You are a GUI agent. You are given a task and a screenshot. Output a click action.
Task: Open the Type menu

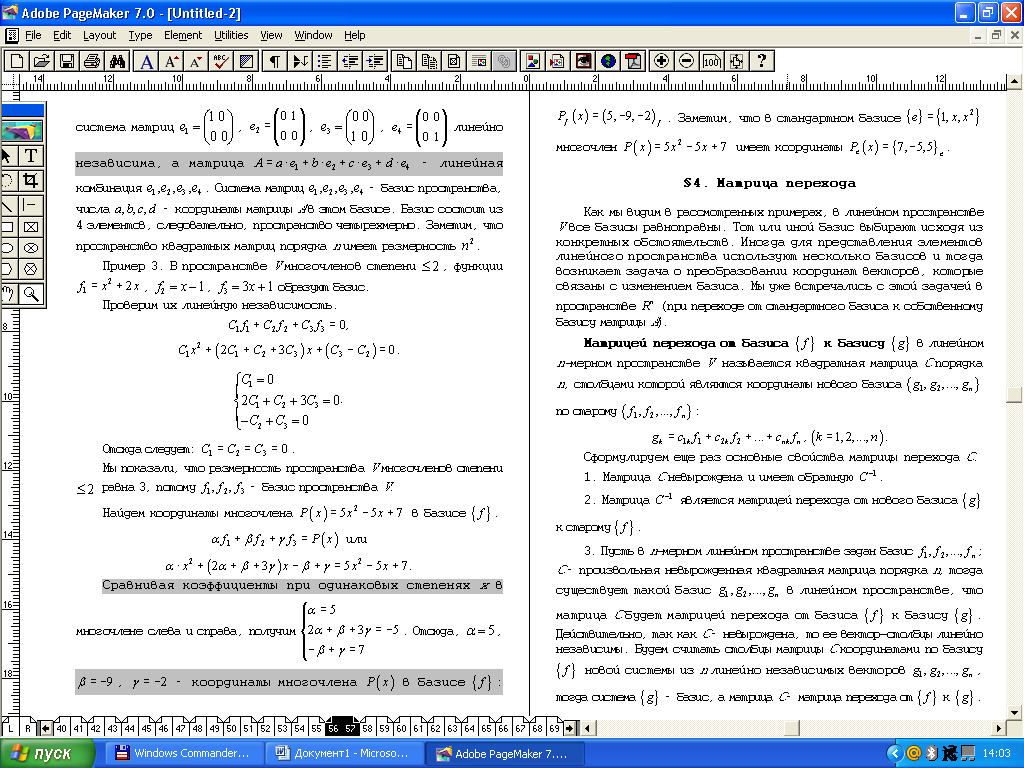click(x=140, y=35)
